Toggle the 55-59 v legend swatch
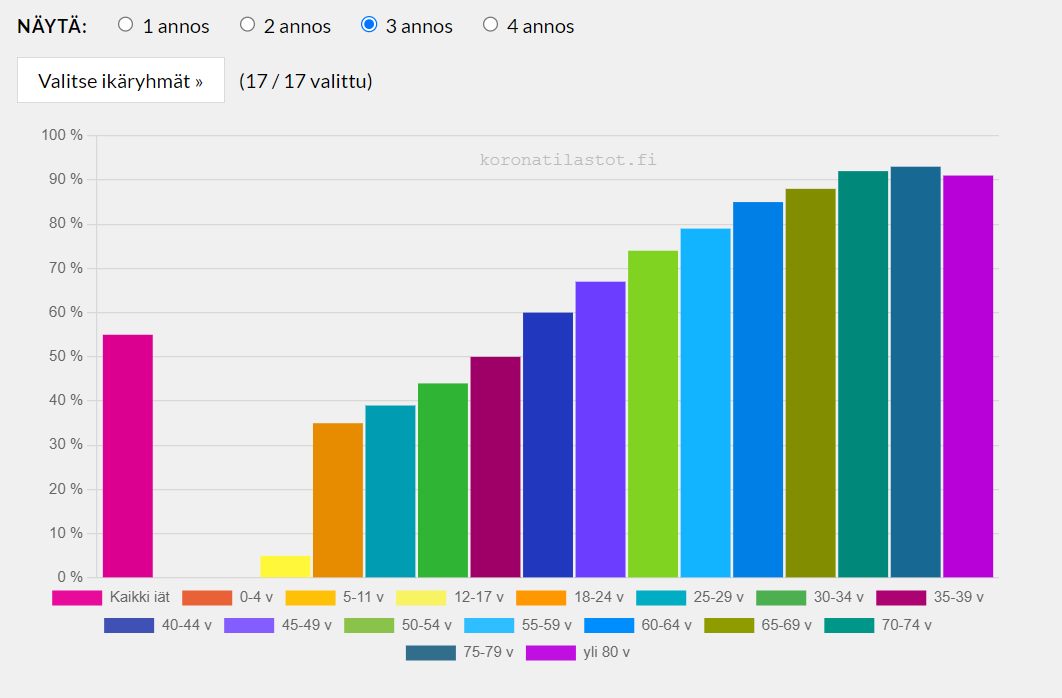The image size is (1062, 698). 489,625
